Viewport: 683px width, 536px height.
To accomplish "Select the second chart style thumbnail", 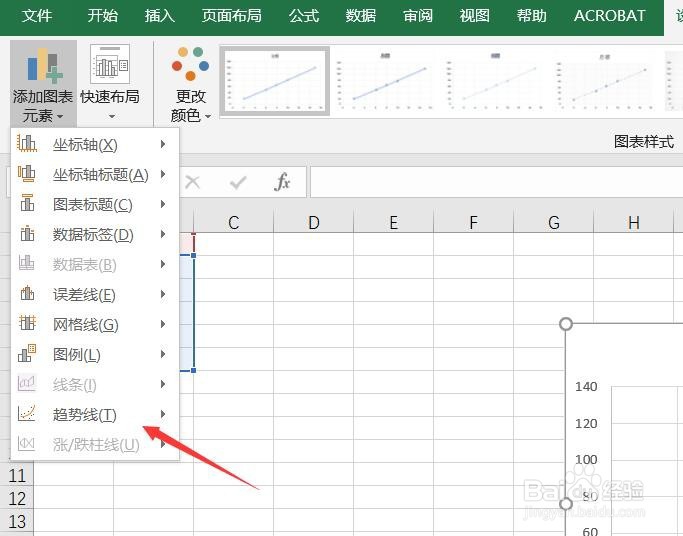I will tap(385, 81).
